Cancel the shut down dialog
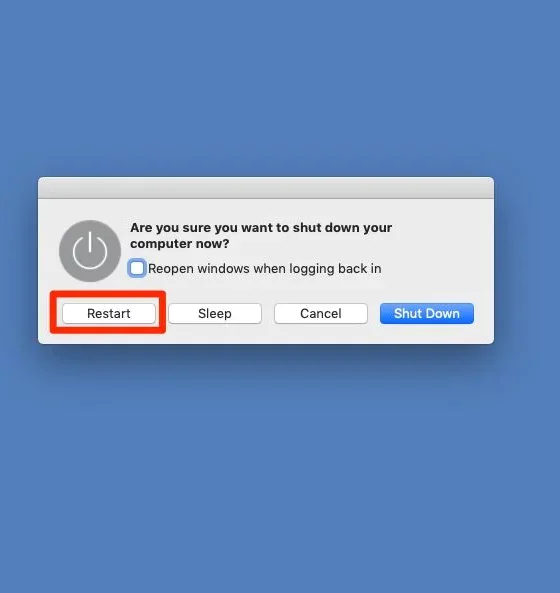This screenshot has width=560, height=593. pyautogui.click(x=321, y=314)
